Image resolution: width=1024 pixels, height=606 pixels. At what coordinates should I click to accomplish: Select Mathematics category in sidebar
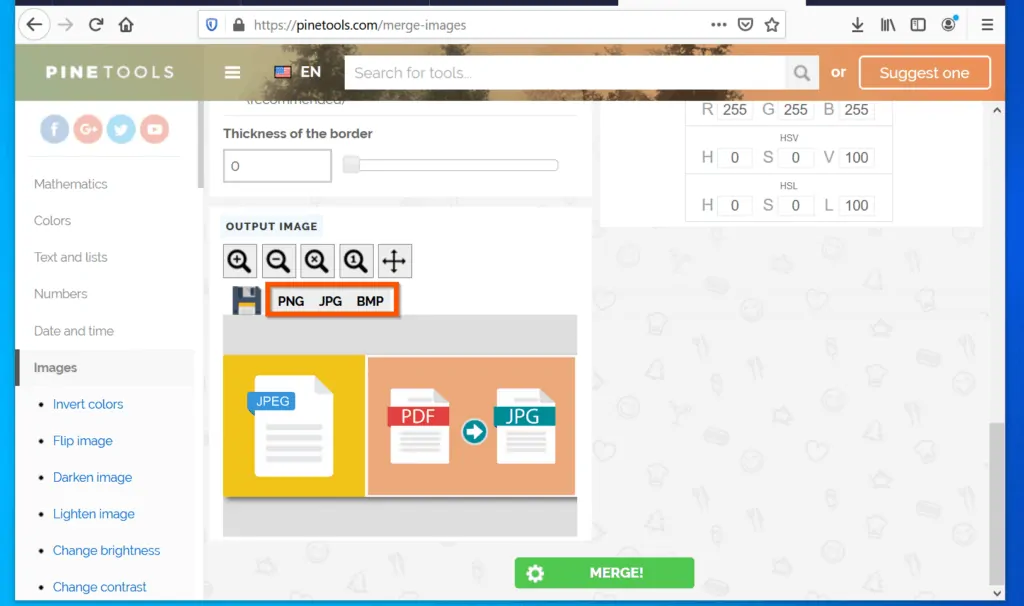tap(71, 184)
